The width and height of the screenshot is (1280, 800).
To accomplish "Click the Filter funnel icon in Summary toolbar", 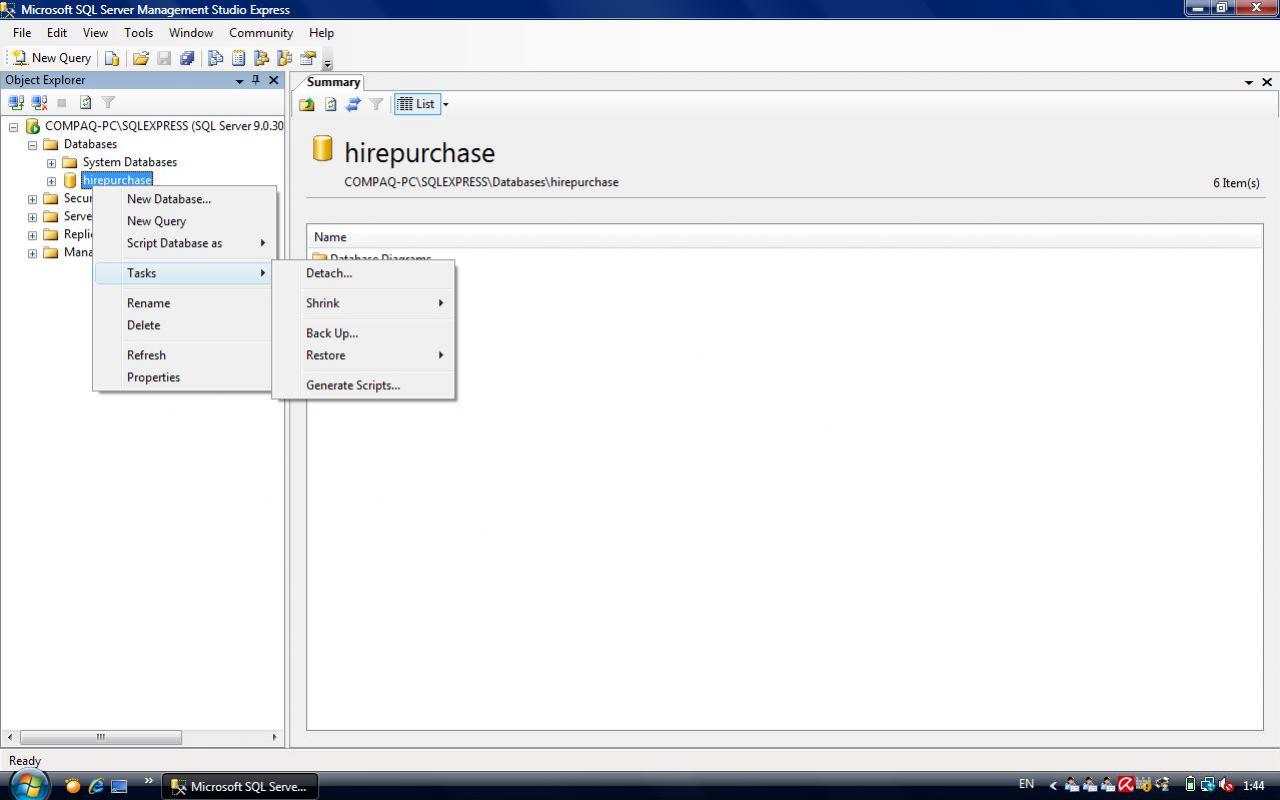I will click(376, 104).
